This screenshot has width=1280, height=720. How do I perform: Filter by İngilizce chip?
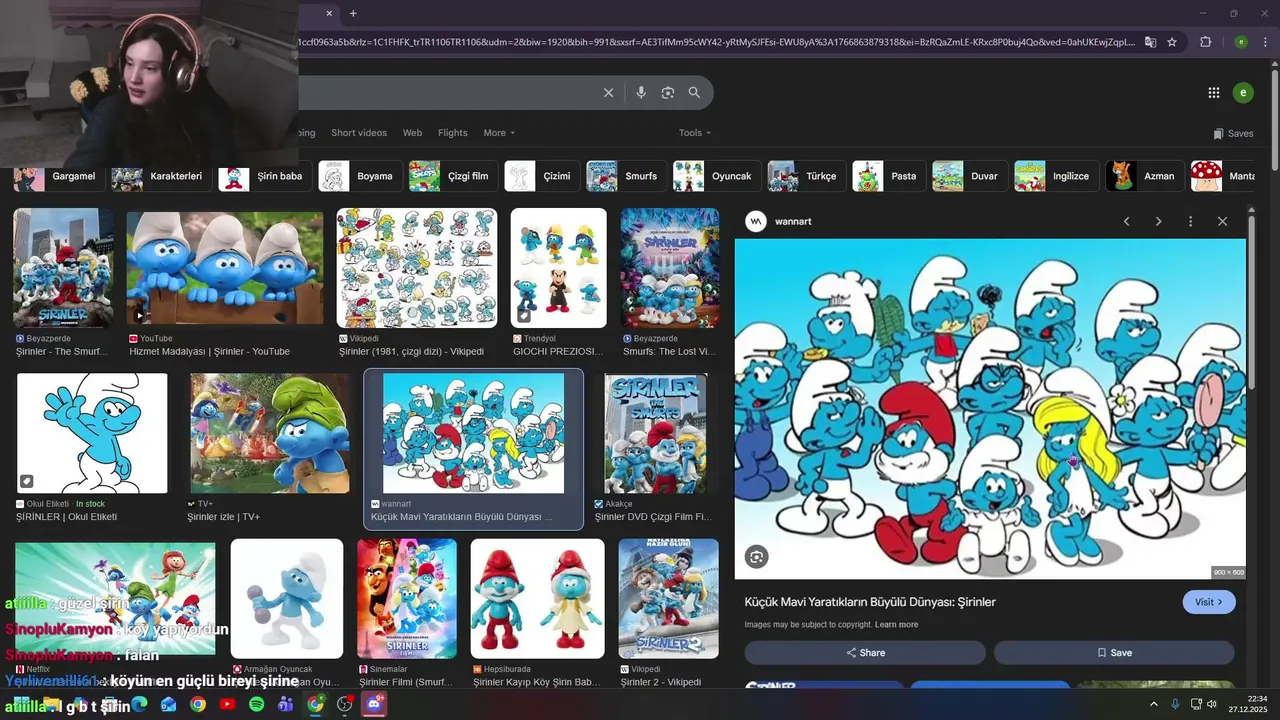click(1055, 176)
